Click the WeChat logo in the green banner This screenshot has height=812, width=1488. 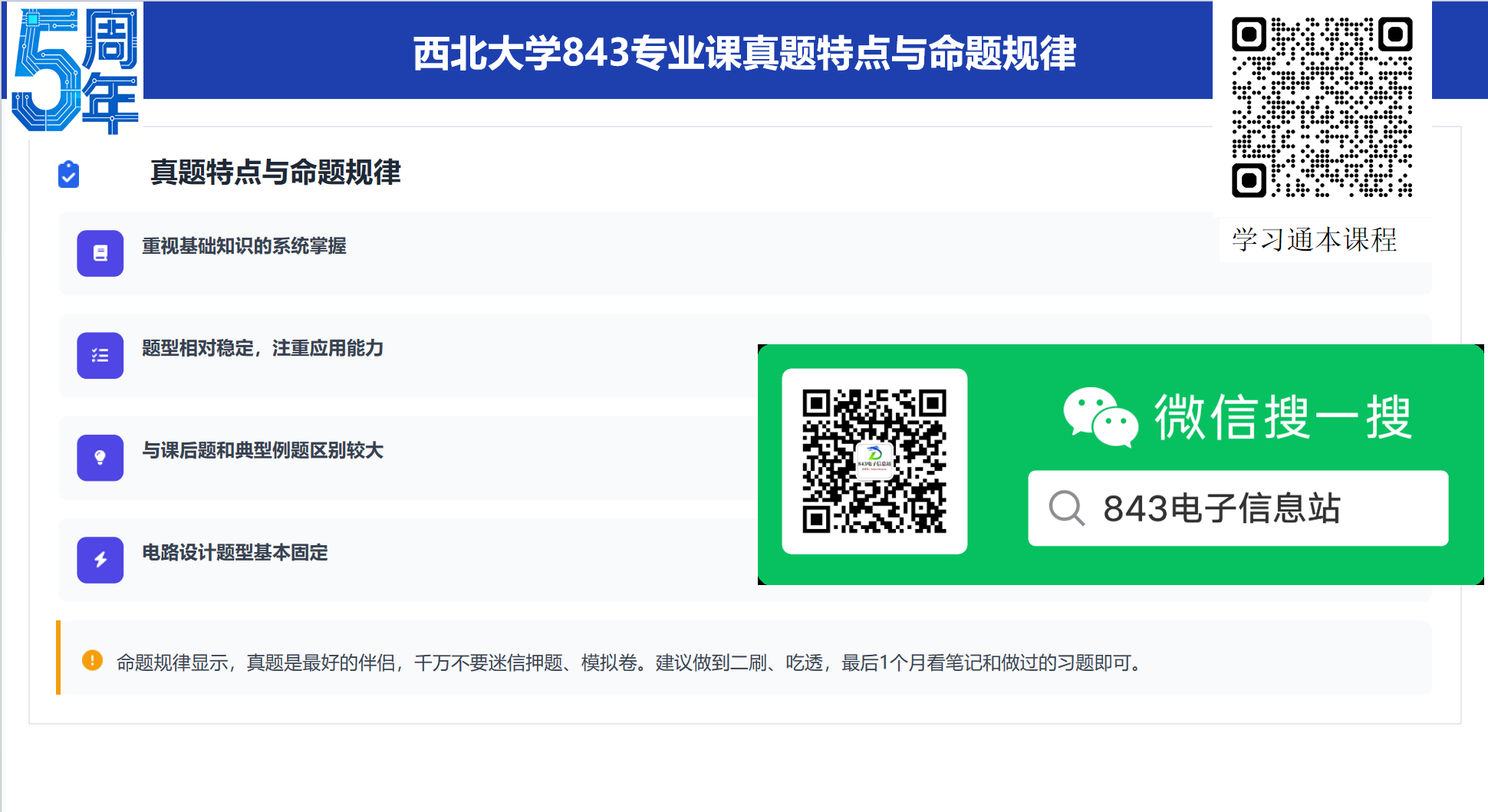click(1101, 416)
